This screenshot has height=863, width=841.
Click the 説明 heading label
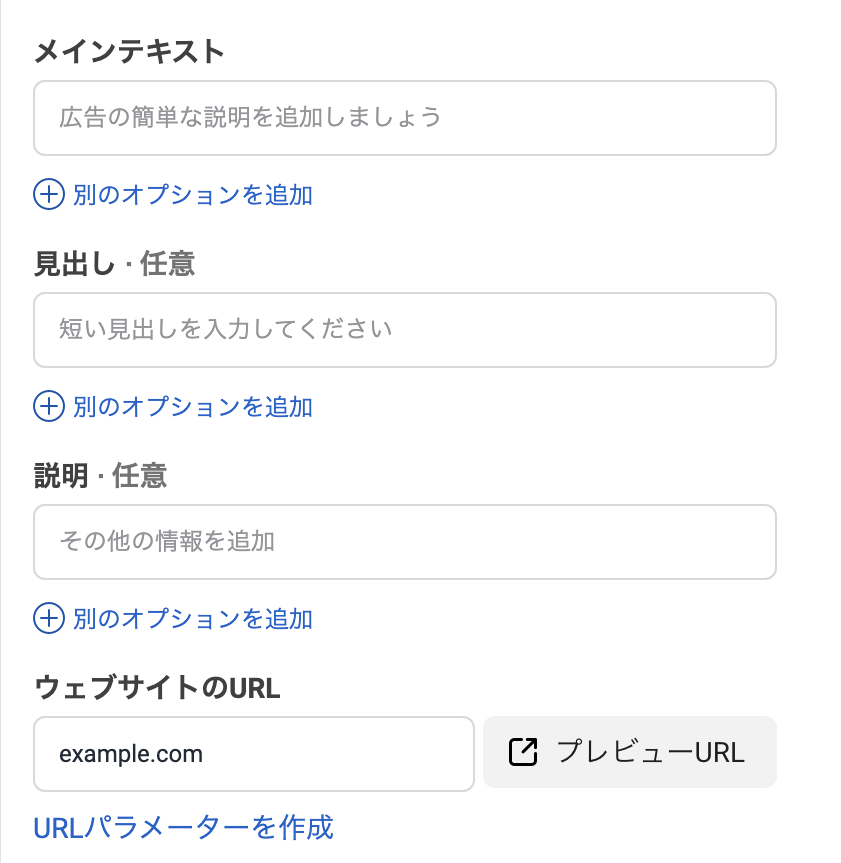click(x=61, y=476)
